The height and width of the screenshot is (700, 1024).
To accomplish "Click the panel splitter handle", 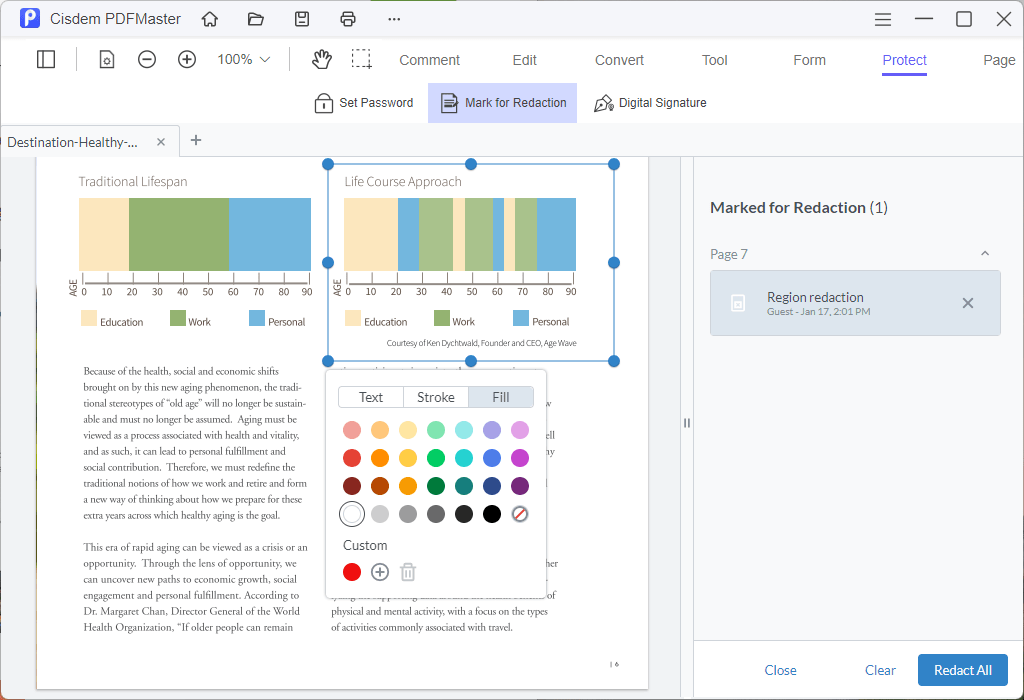I will click(x=686, y=422).
